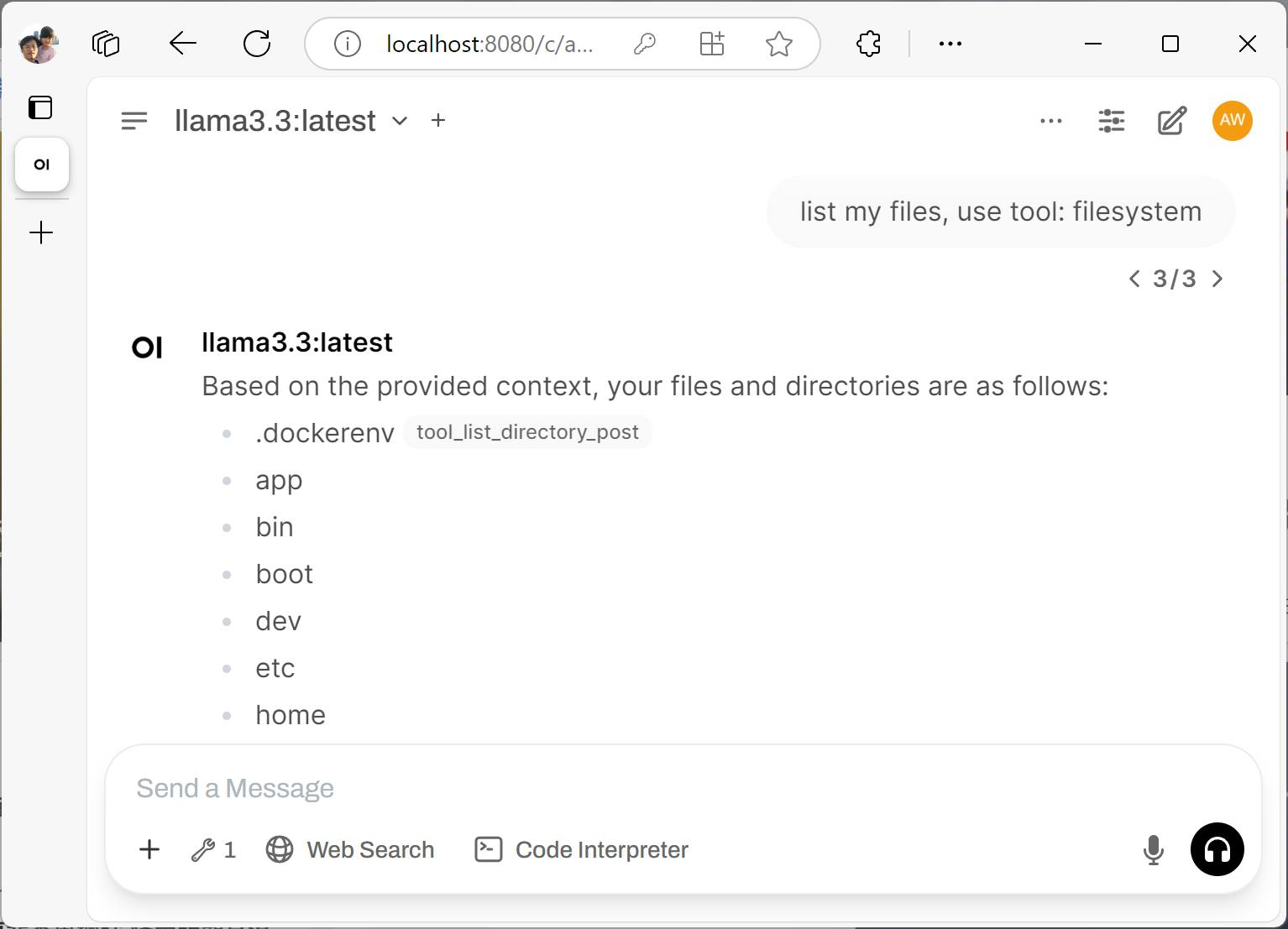The width and height of the screenshot is (1288, 929).
Task: Select the Open WebUI sidebar tab
Action: click(42, 164)
